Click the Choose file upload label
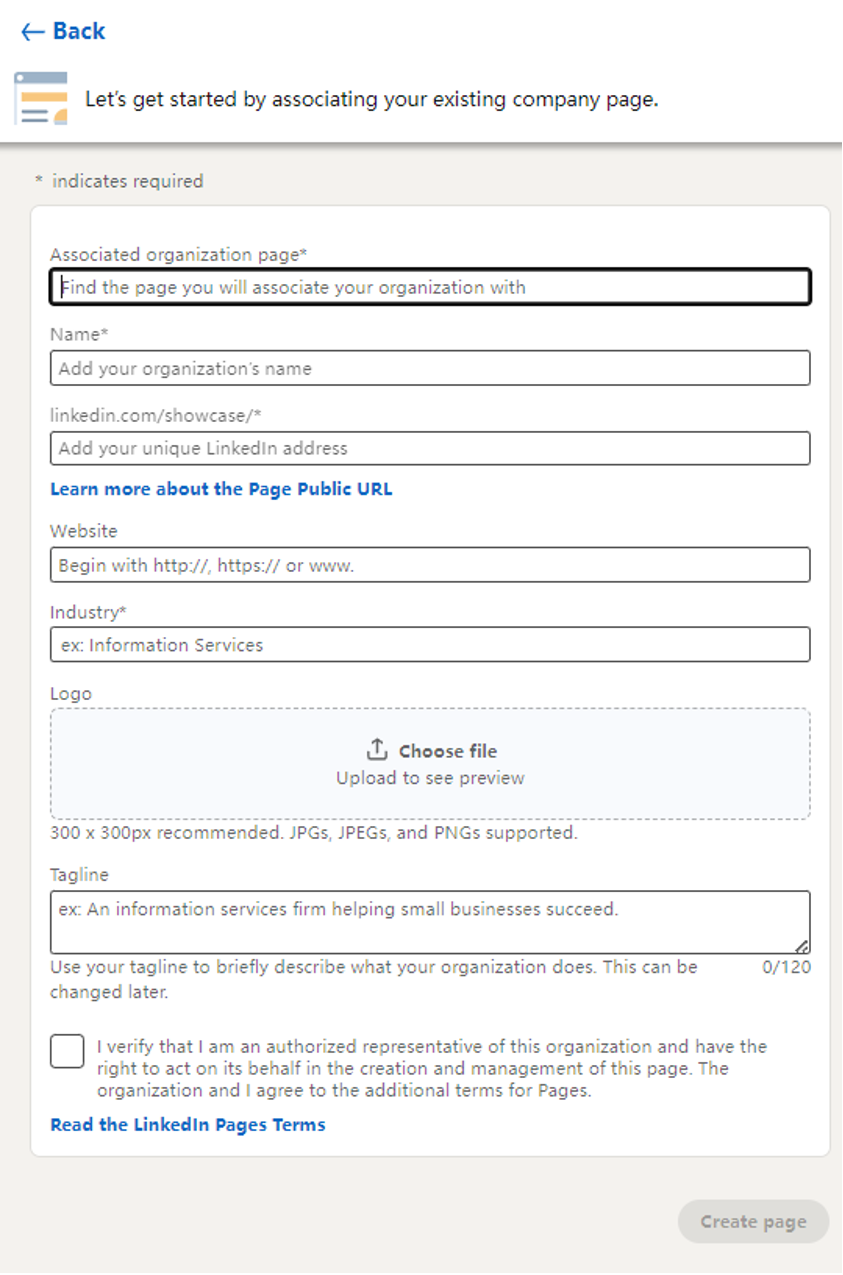 447,751
